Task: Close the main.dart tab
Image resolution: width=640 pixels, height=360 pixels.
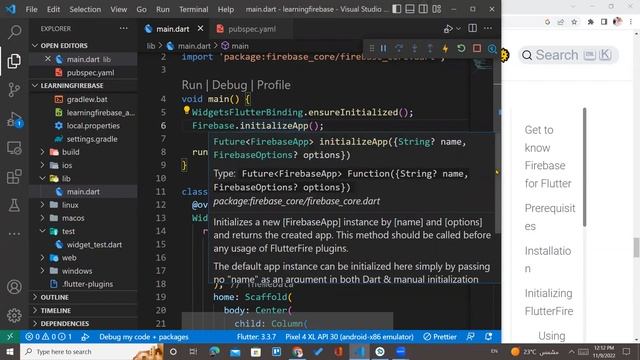Action: [x=200, y=29]
